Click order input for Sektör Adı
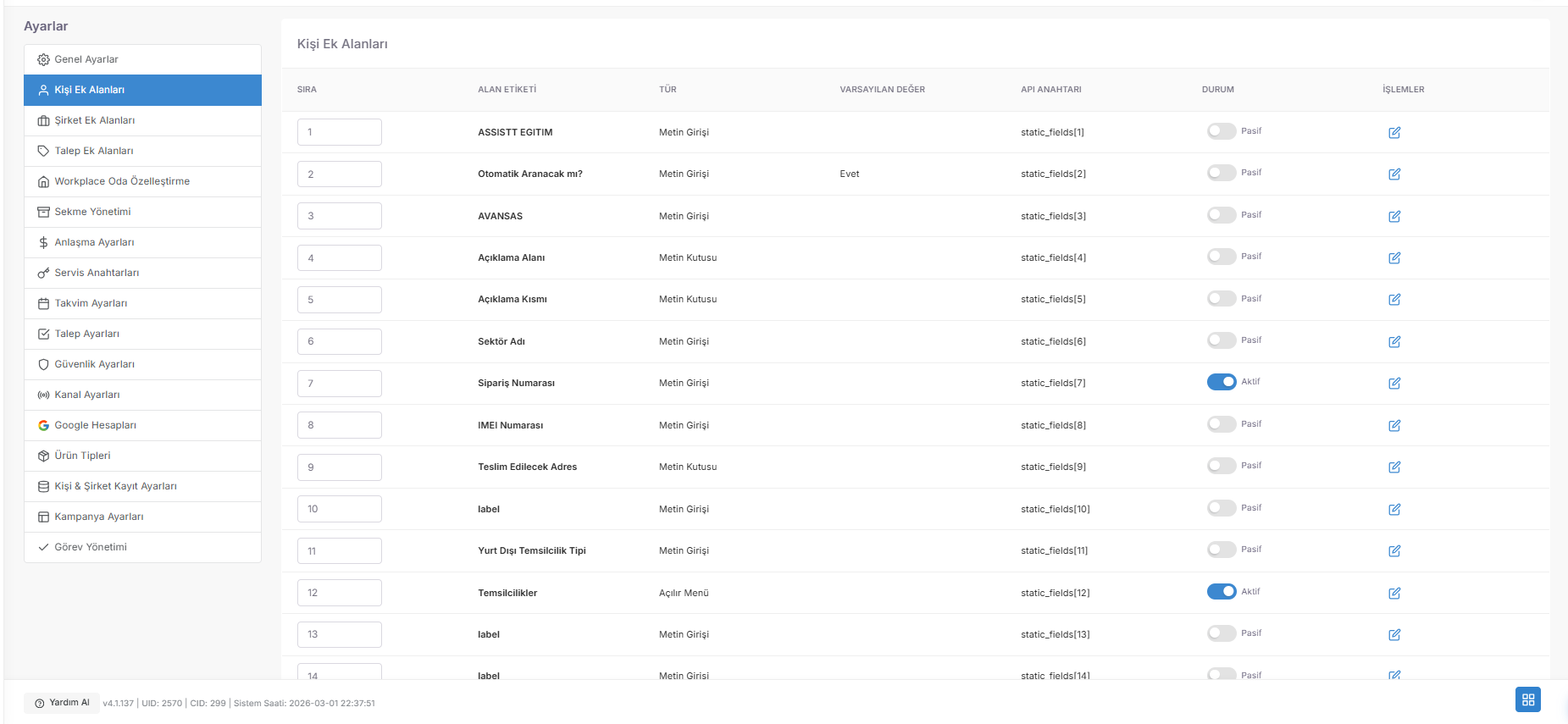The height and width of the screenshot is (724, 1568). [x=340, y=341]
